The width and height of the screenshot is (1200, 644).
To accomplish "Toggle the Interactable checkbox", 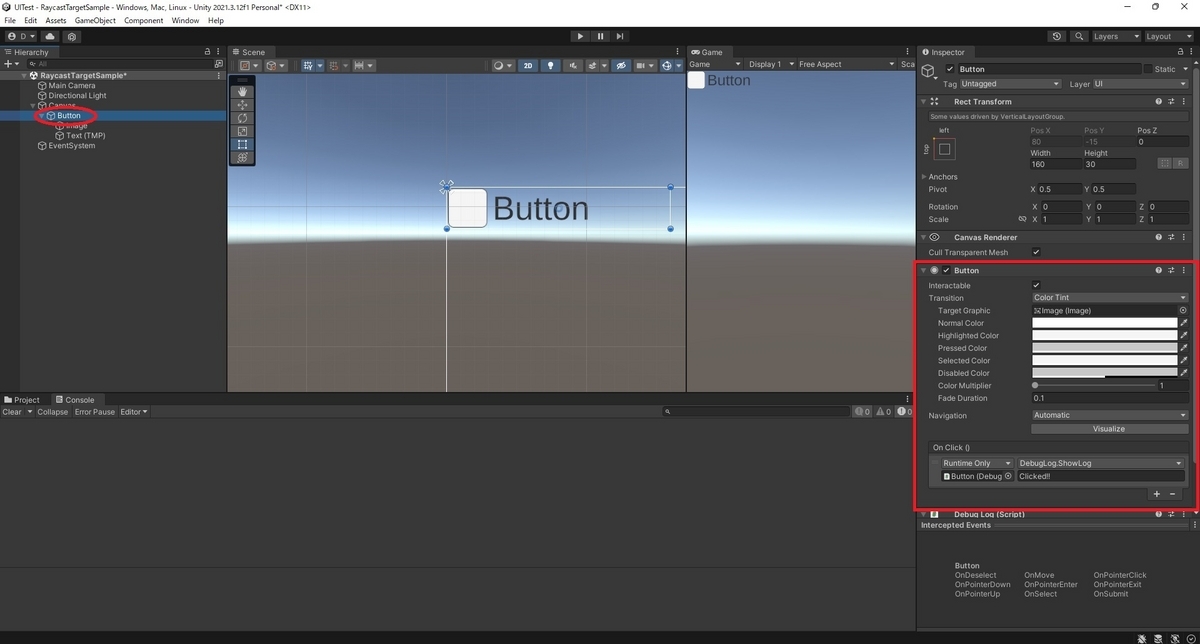I will [x=1036, y=285].
